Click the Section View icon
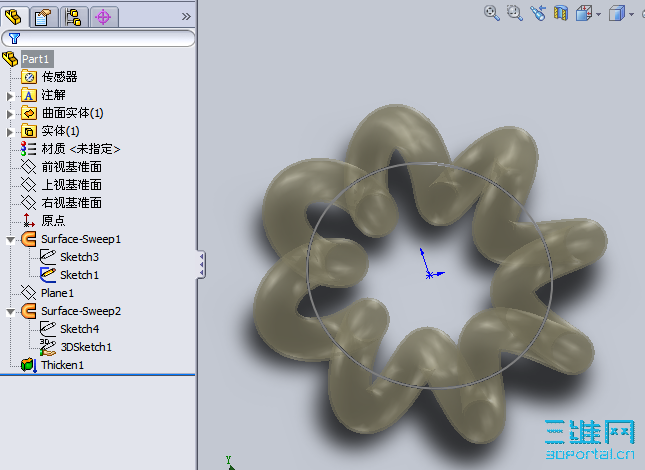 [561, 13]
